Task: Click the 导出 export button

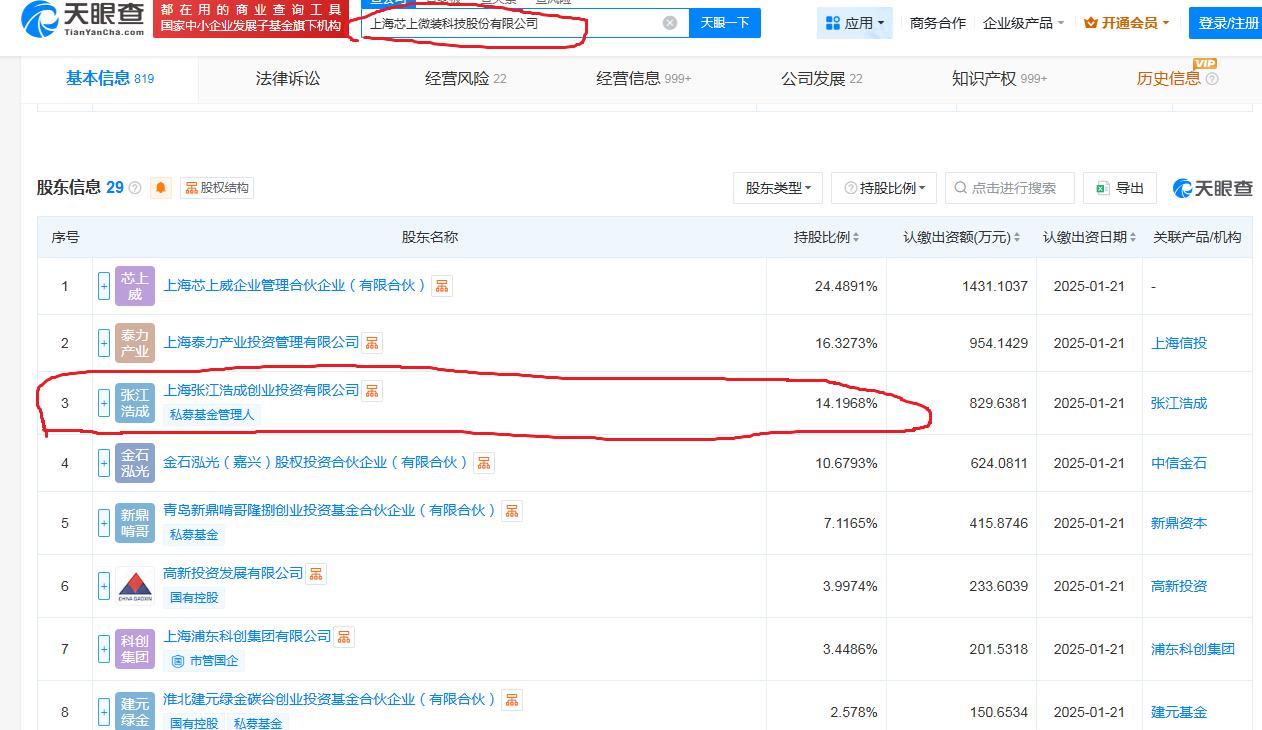Action: point(1120,188)
